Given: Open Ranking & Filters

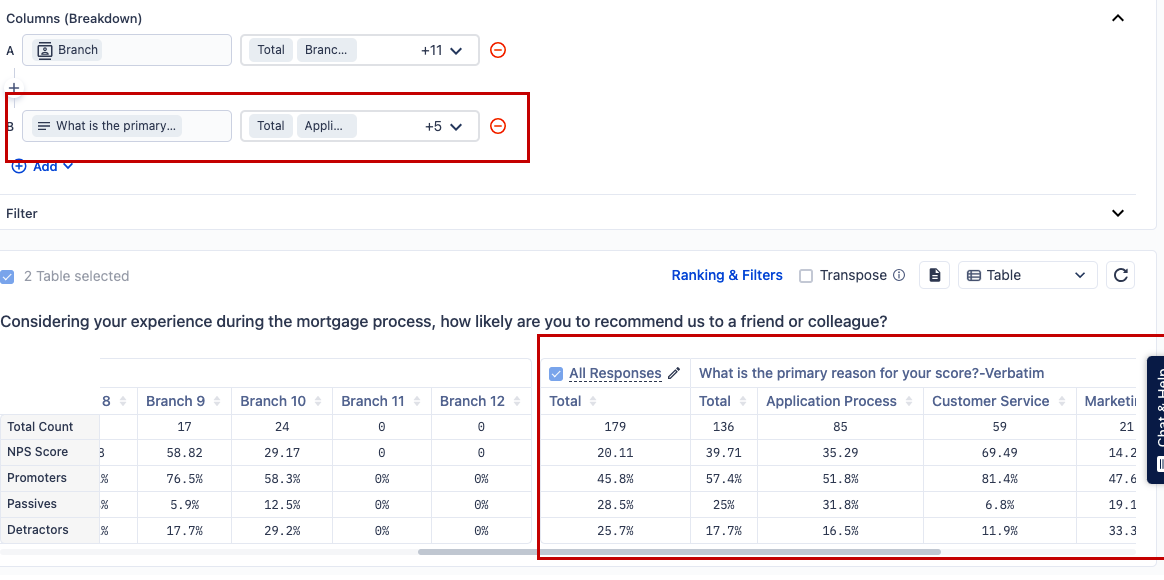Looking at the screenshot, I should coord(726,275).
